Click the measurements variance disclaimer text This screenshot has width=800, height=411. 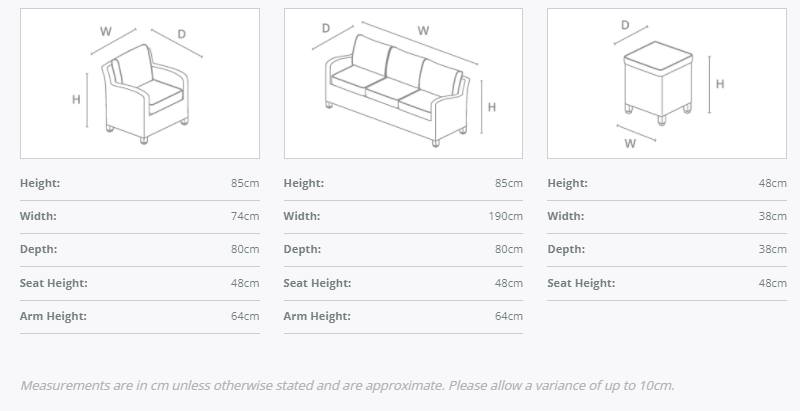[347, 385]
